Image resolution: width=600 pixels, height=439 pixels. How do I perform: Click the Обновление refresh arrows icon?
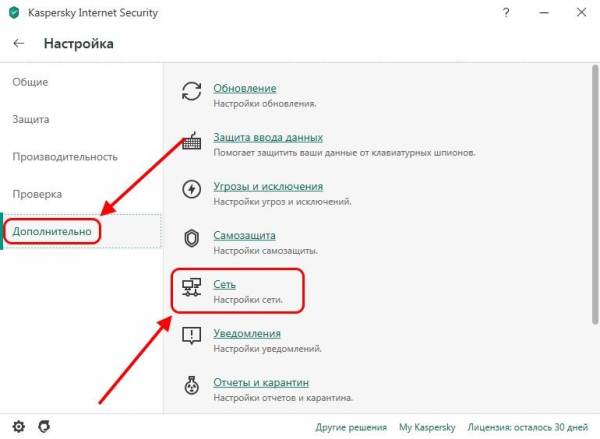pyautogui.click(x=191, y=91)
